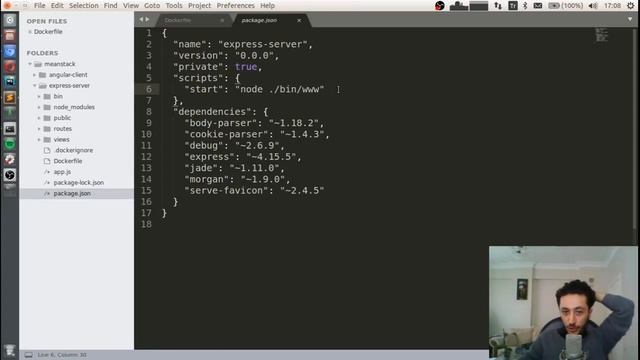Open the View menu
640x360 pixels.
pyautogui.click(x=131, y=6)
